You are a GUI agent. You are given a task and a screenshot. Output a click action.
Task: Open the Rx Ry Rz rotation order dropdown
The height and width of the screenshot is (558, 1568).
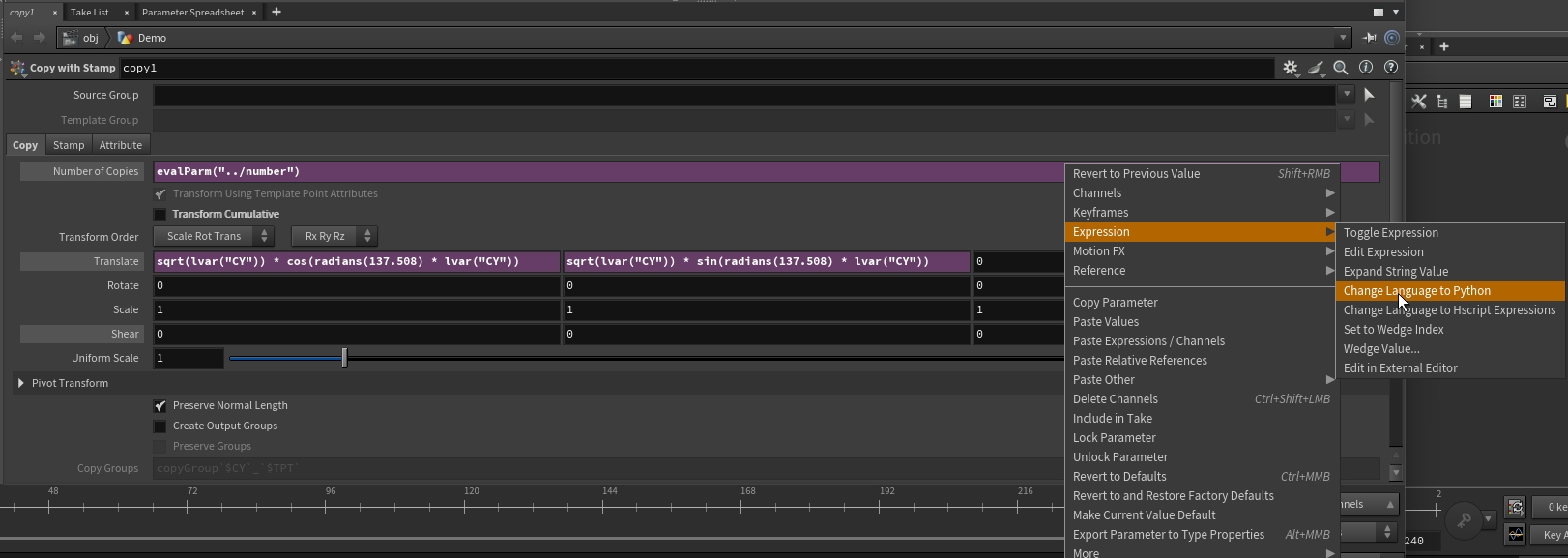point(334,236)
